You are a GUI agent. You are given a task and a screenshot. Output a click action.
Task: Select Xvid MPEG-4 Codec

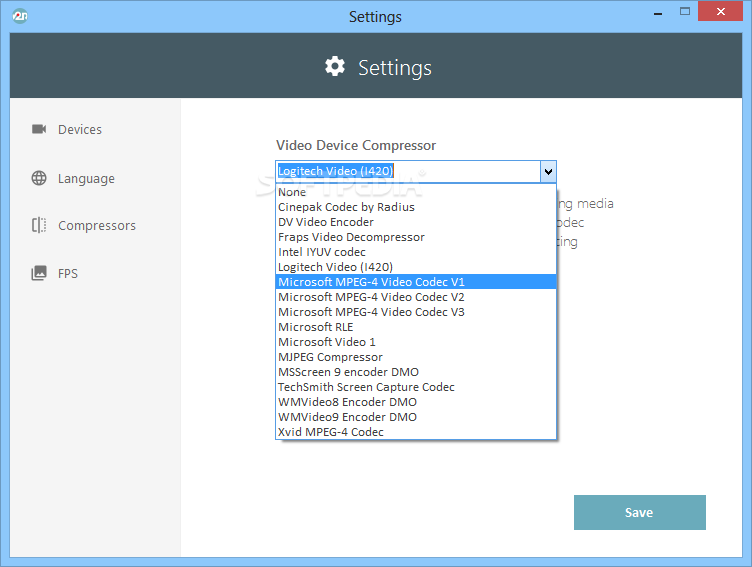(x=416, y=432)
